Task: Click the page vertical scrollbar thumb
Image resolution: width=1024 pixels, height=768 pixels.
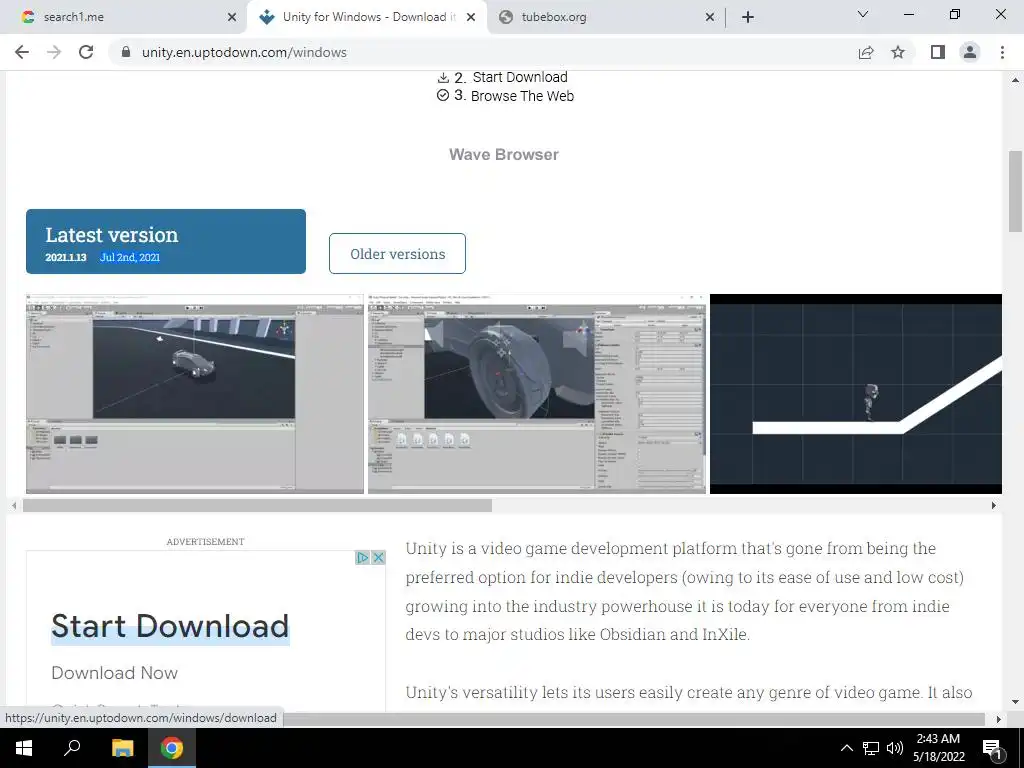Action: pos(1015,191)
